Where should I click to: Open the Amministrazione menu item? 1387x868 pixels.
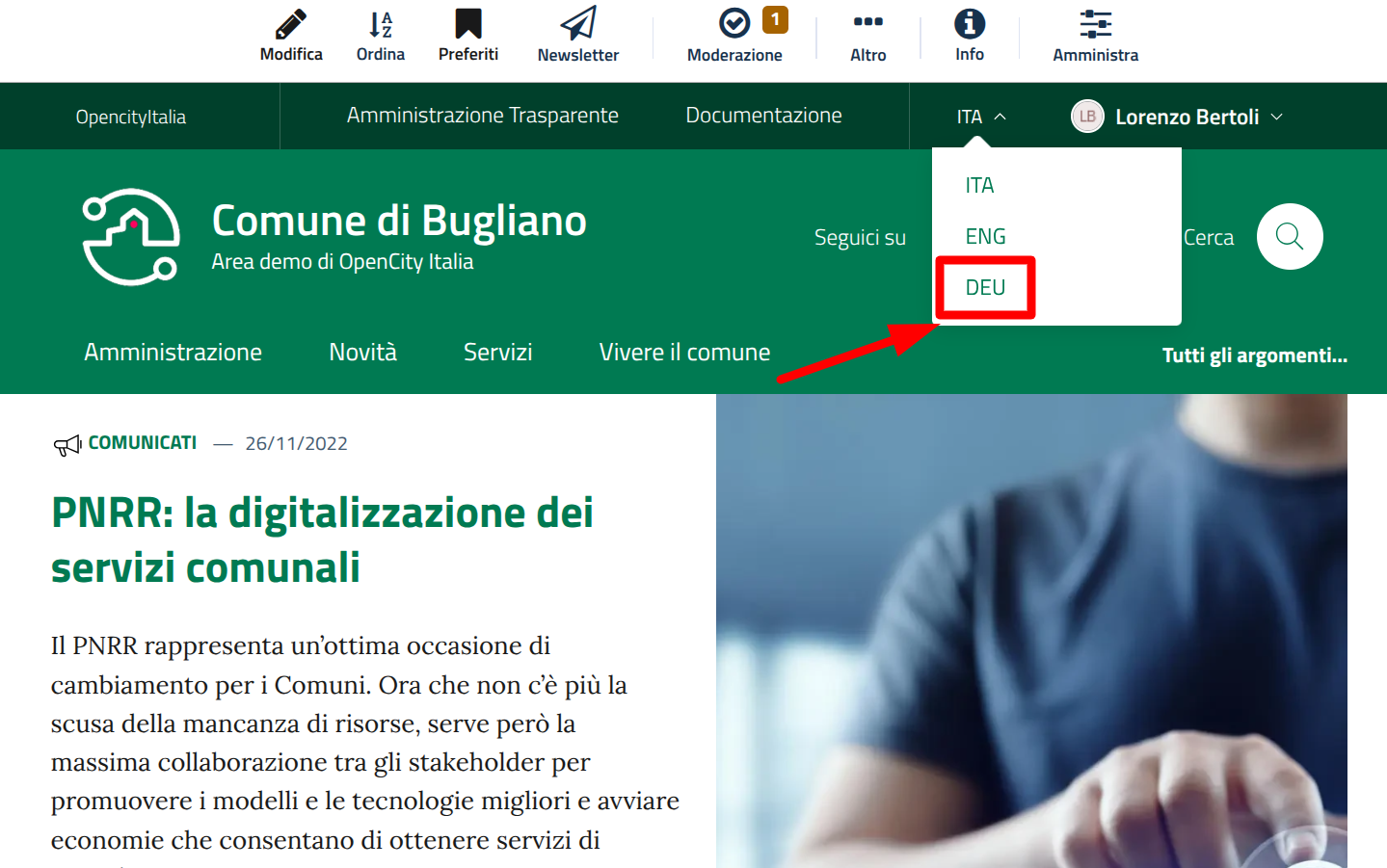(x=173, y=353)
